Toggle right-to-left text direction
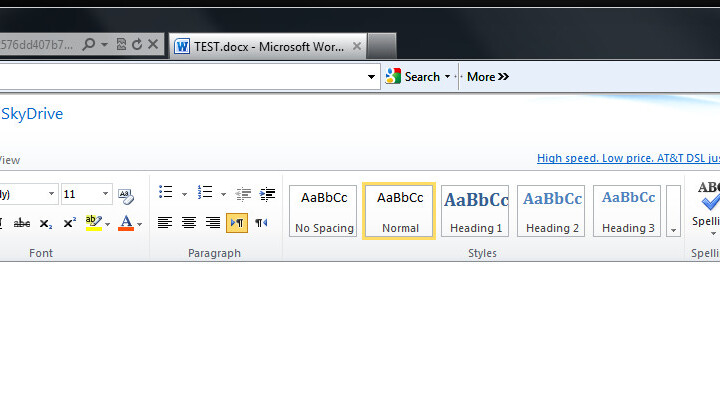Image resolution: width=720 pixels, height=405 pixels. point(261,222)
